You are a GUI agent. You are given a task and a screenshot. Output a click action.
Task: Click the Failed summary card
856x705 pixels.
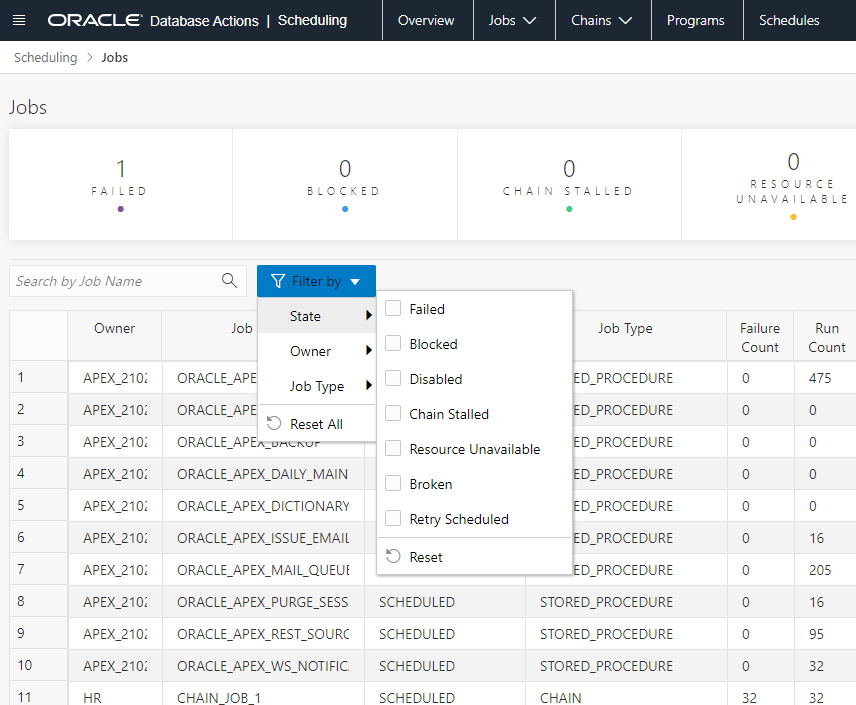click(x=121, y=185)
